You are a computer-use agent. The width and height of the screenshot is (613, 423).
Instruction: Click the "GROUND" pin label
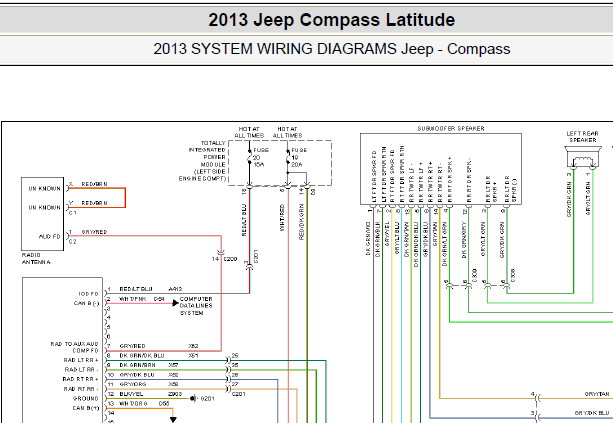[x=86, y=398]
